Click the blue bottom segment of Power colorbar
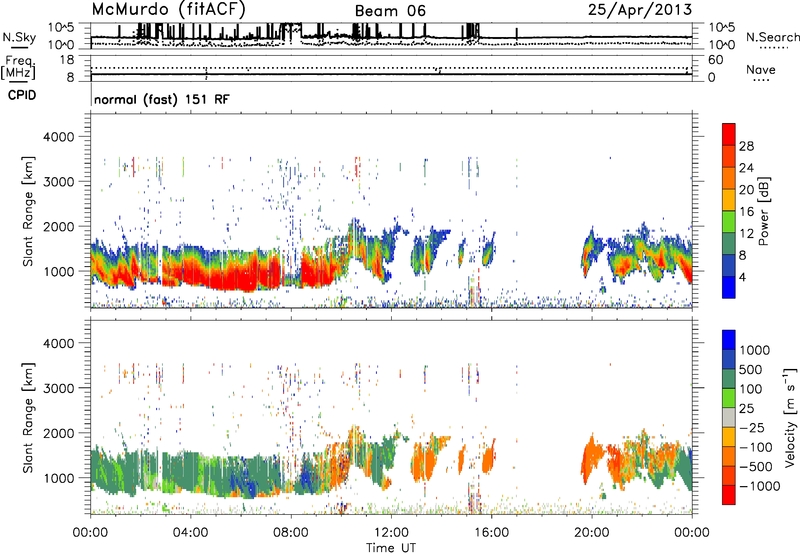The width and height of the screenshot is (800, 554). [x=729, y=287]
